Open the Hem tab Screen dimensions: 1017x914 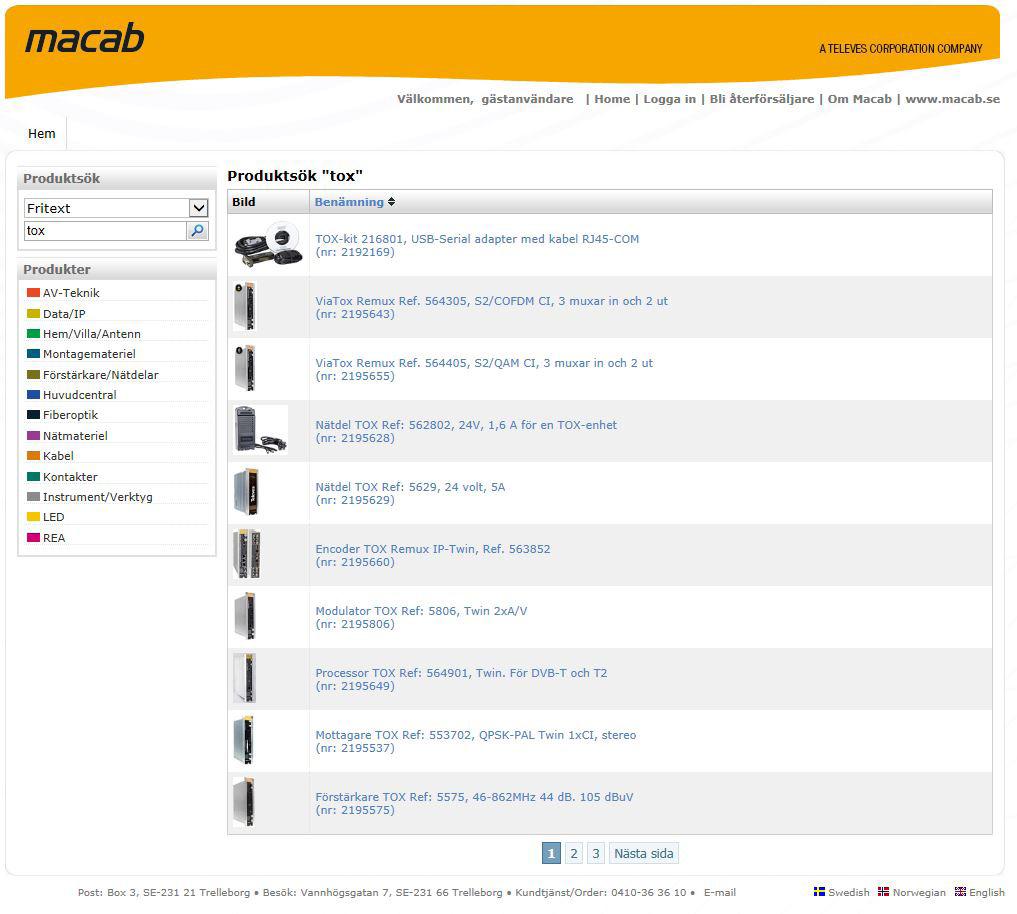coord(42,134)
